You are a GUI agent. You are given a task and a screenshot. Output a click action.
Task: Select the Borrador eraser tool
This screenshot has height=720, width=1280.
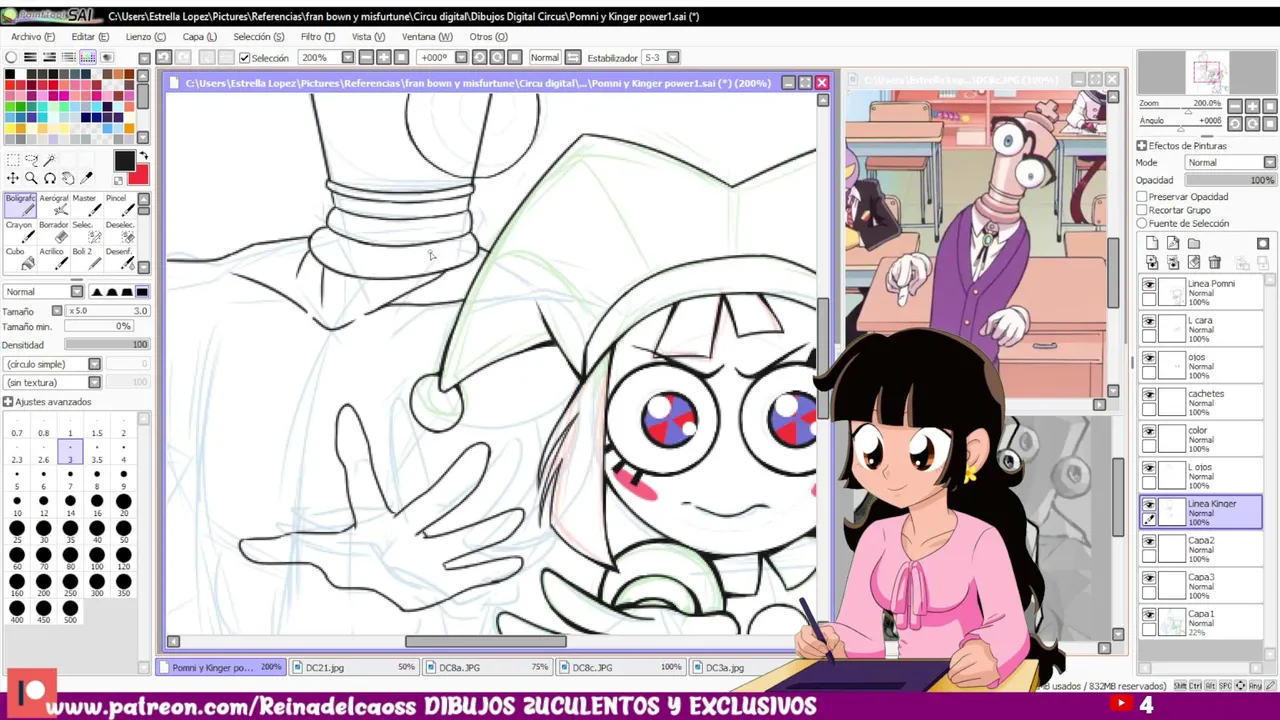pos(54,231)
